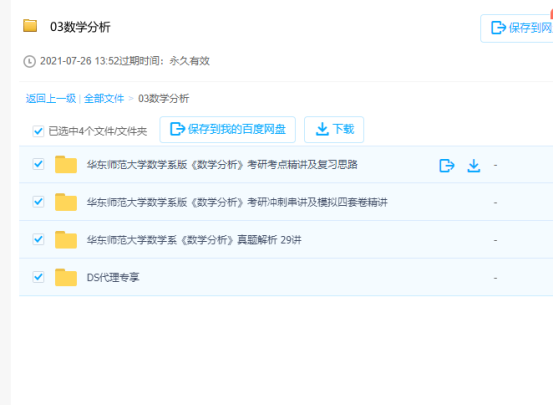The image size is (554, 405).
Task: Click the 过期时间：永久有效 text
Action: click(x=165, y=61)
